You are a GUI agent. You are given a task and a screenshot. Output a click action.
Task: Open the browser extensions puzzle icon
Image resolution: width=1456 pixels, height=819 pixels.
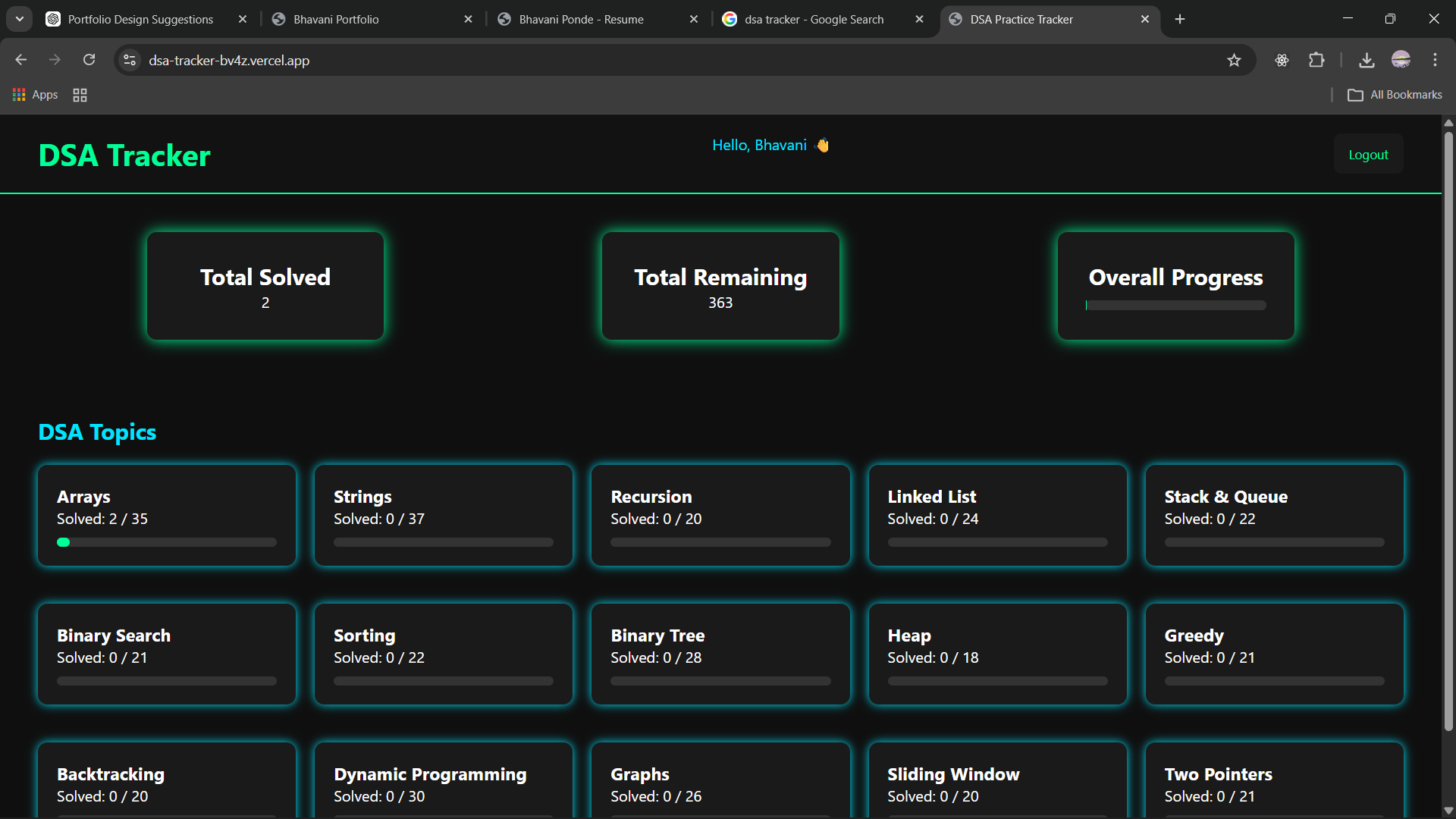(x=1316, y=60)
